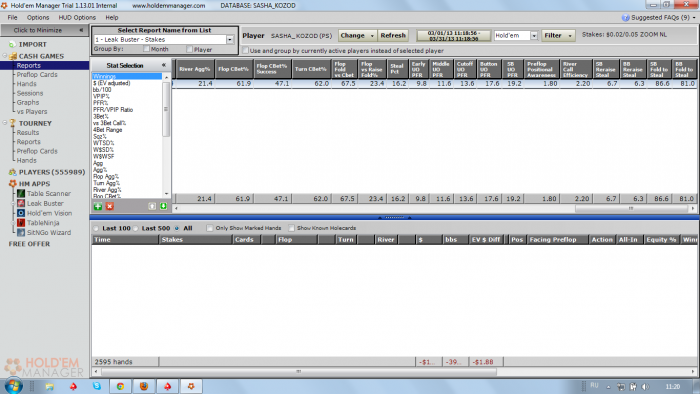
Task: Click the Click to Minimize button
Action: (44, 30)
